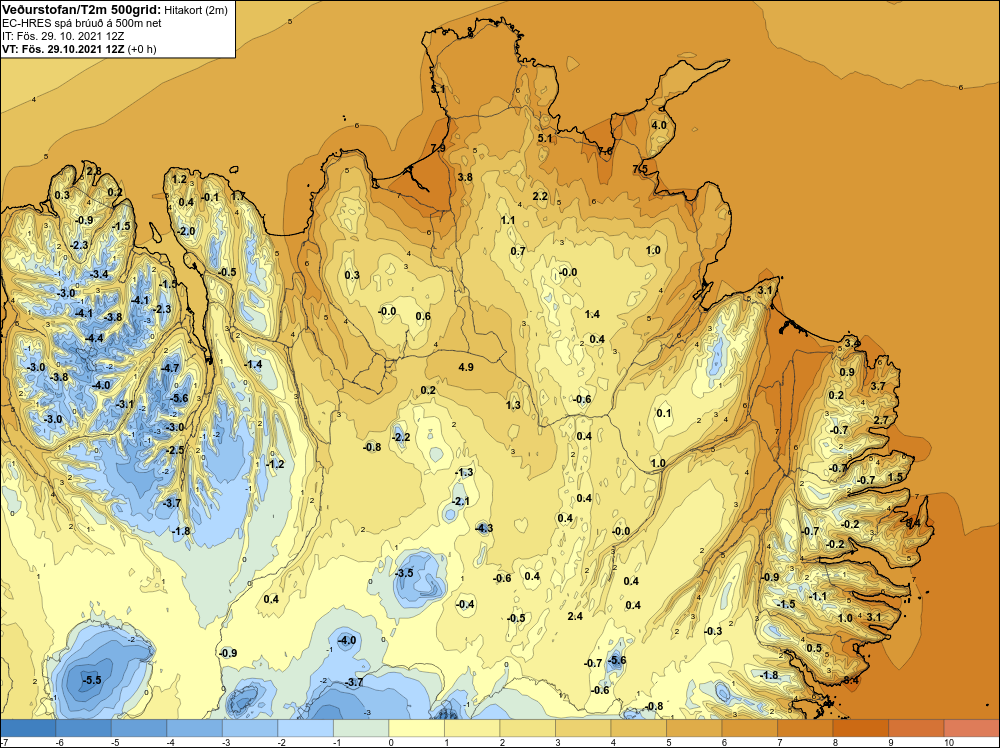The height and width of the screenshot is (748, 1000).
Task: Select the 7.5 temperature label
Action: pos(640,168)
